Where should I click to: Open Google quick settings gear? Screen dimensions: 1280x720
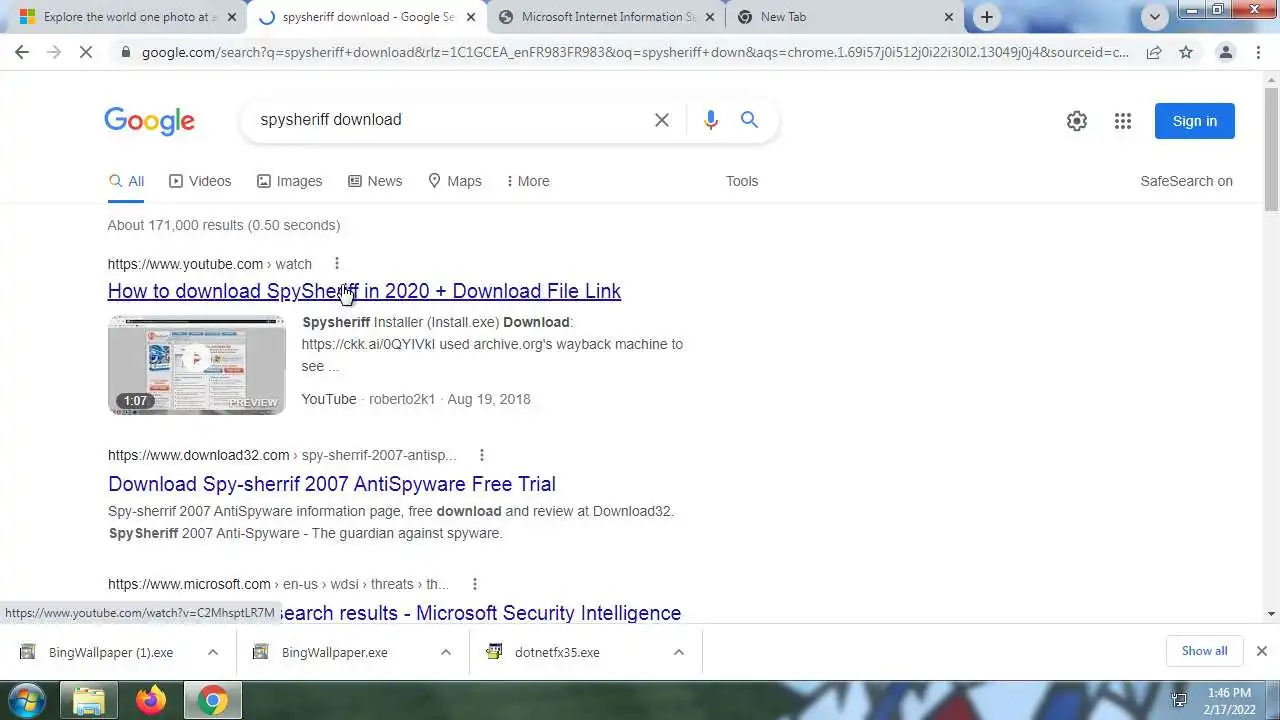click(x=1077, y=121)
